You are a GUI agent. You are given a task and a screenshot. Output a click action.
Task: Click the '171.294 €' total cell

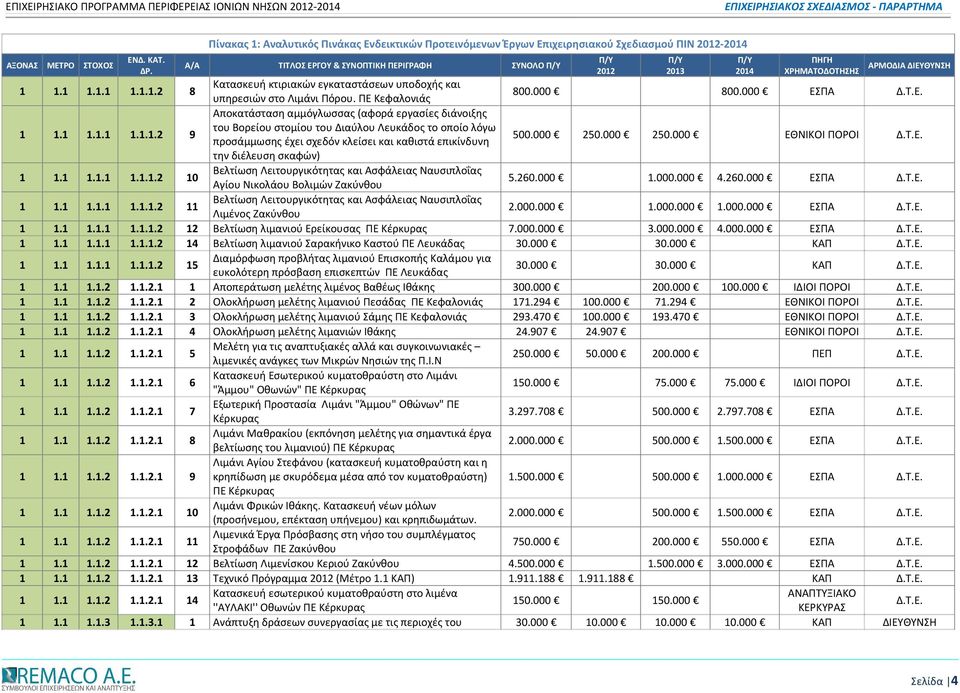coord(536,302)
